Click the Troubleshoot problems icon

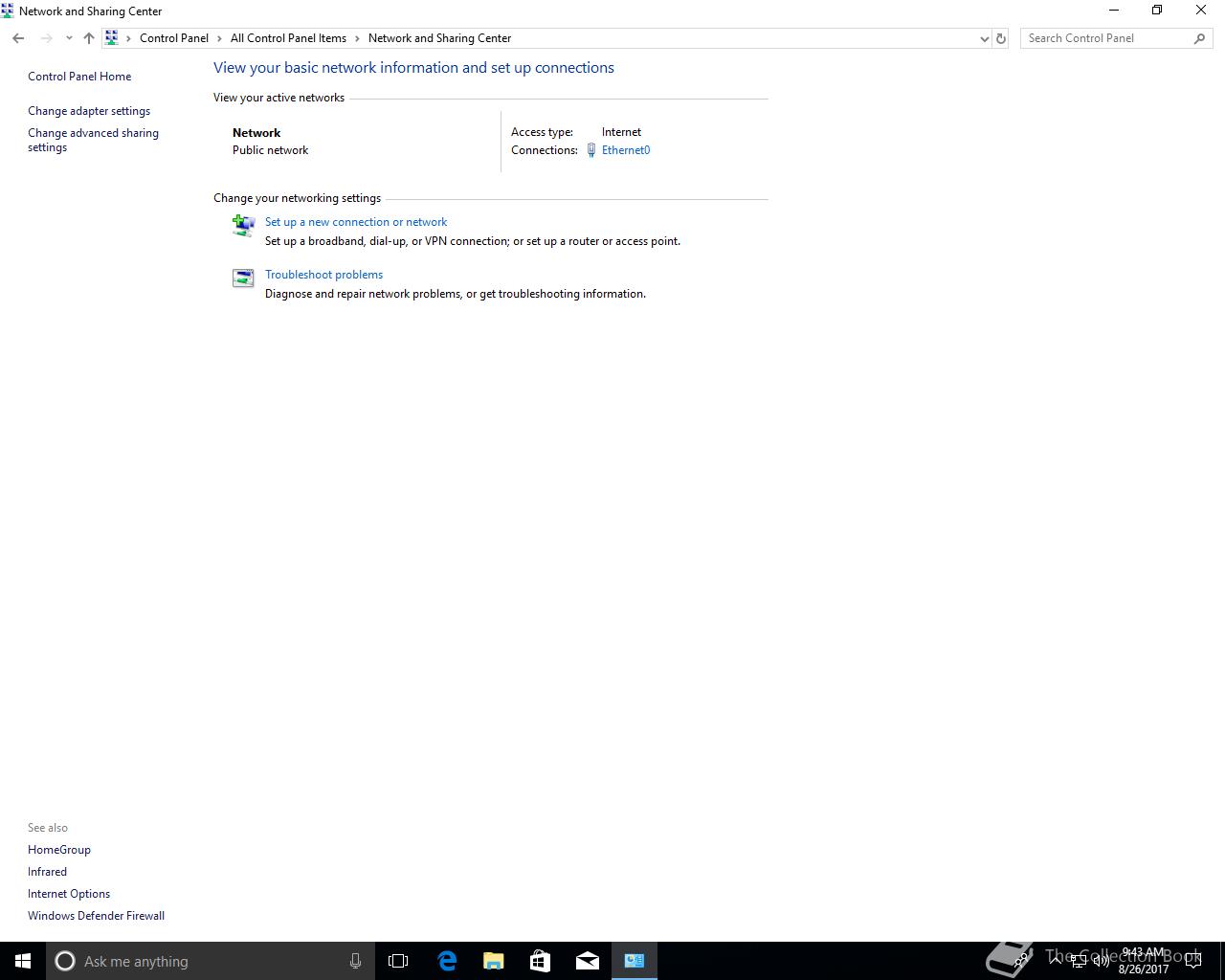point(243,278)
